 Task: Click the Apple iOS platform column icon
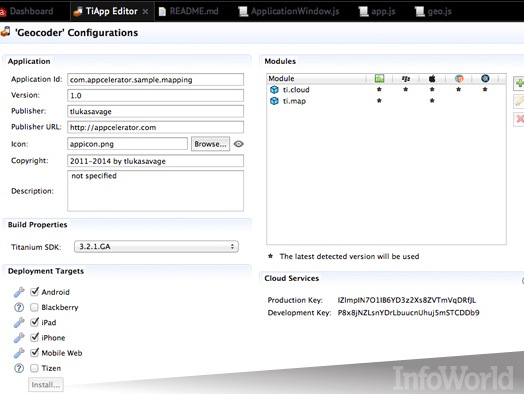(432, 79)
